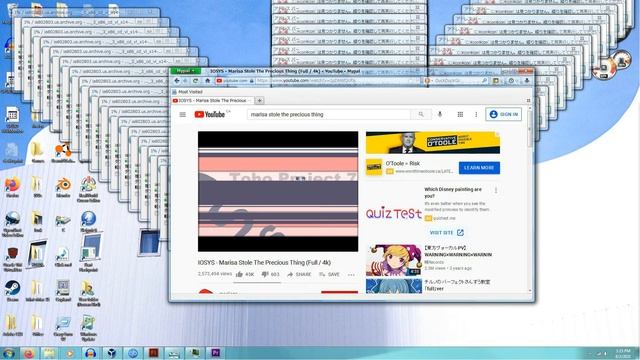
Task: Open the blue-haired recommended video thumbnail
Action: click(393, 286)
